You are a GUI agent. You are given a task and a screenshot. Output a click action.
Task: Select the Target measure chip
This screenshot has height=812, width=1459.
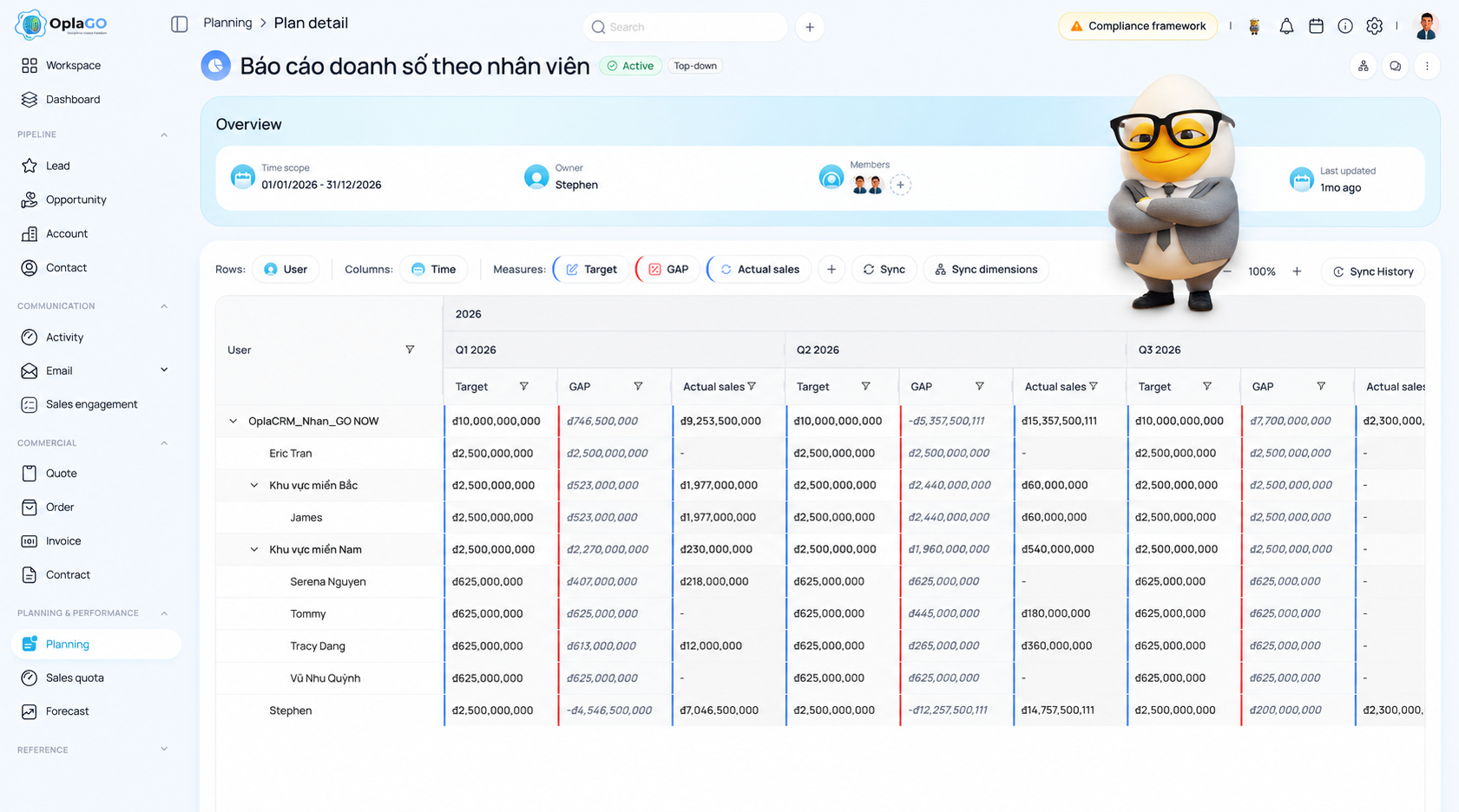591,270
